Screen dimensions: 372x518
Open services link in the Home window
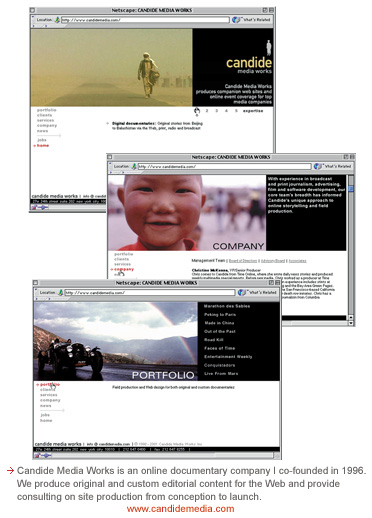(x=45, y=120)
